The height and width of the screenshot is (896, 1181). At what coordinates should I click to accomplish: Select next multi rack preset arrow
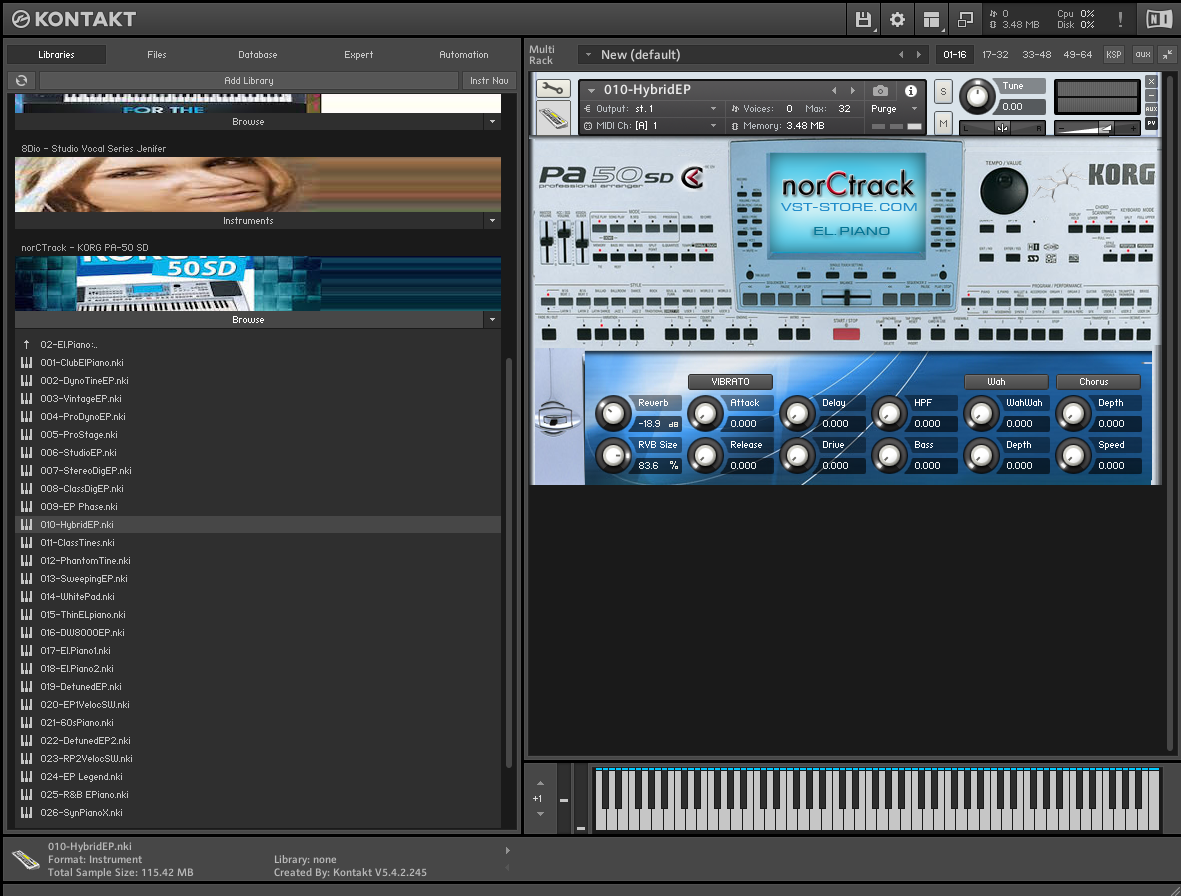pos(918,54)
